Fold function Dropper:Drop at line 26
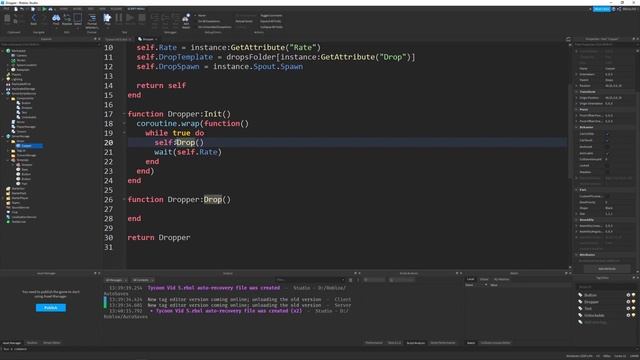The width and height of the screenshot is (640, 360). (x=124, y=200)
